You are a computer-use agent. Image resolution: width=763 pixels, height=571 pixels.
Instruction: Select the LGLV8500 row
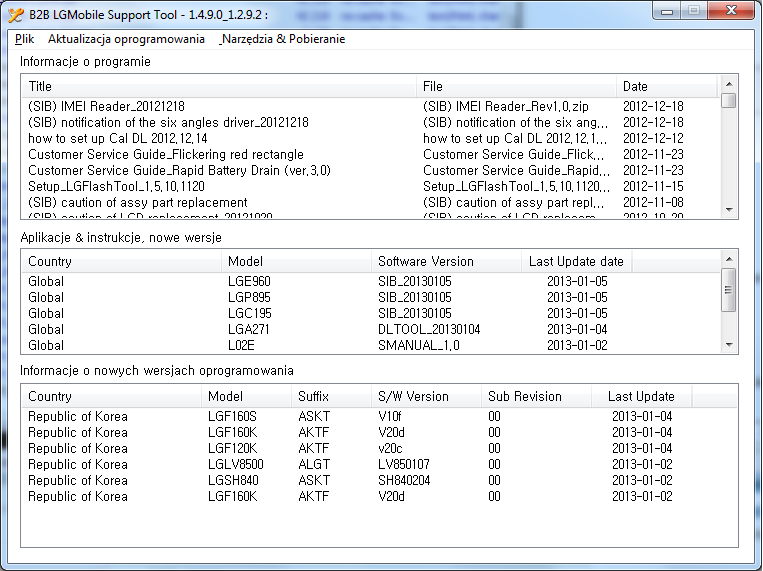[379, 464]
